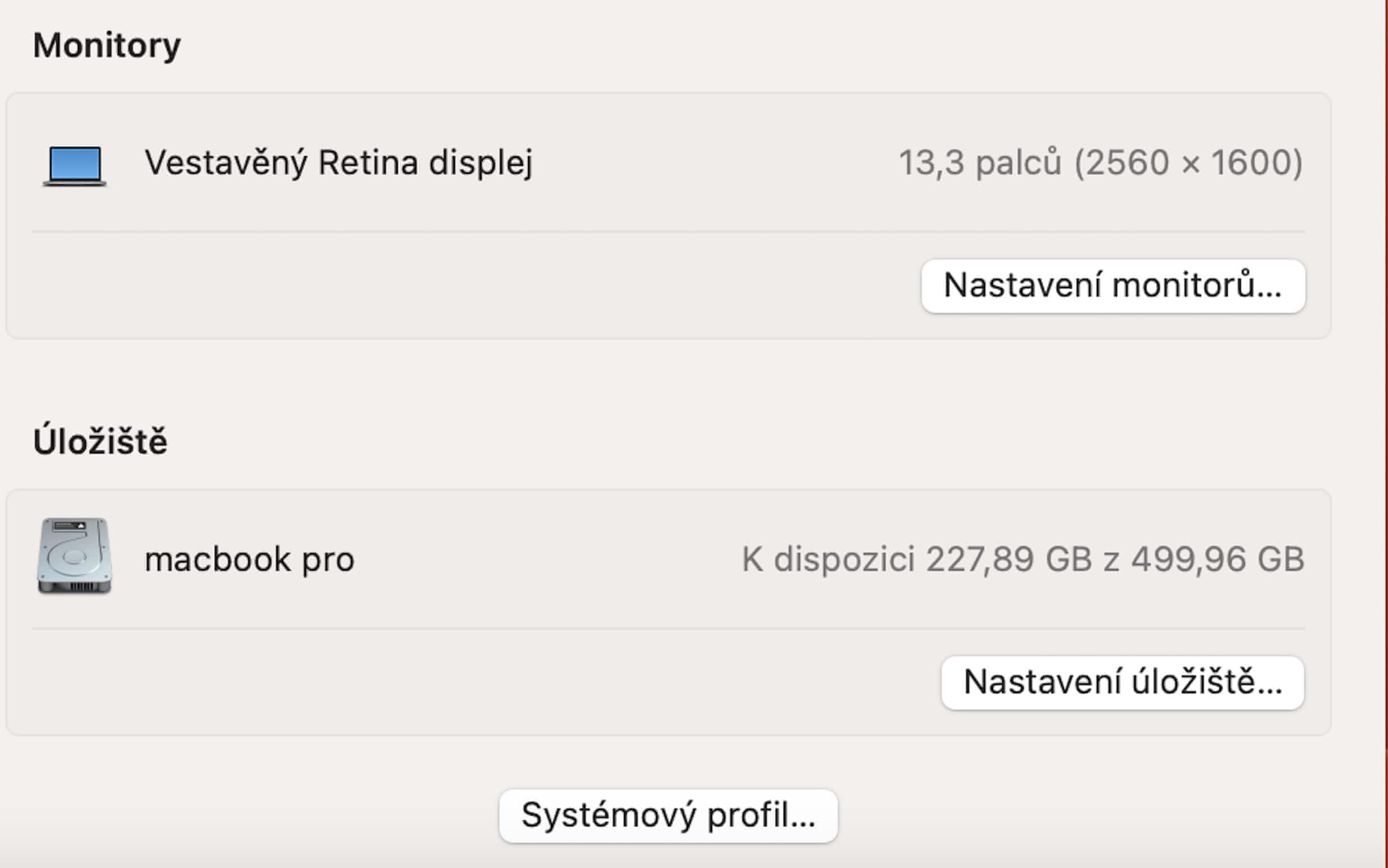Select the macbook pro disk name
1388x868 pixels.
(x=249, y=559)
